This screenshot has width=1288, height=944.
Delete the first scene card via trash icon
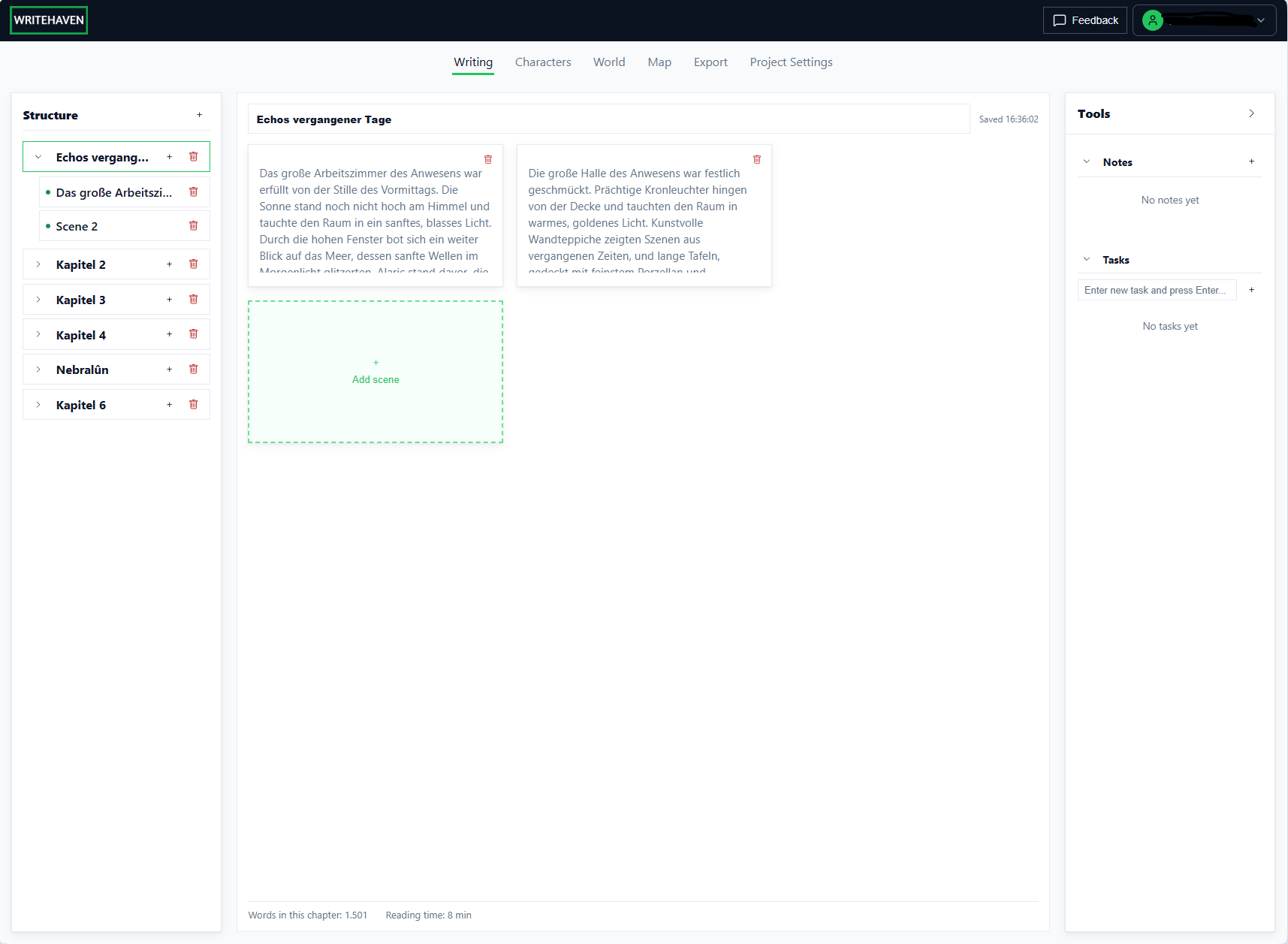[x=488, y=159]
